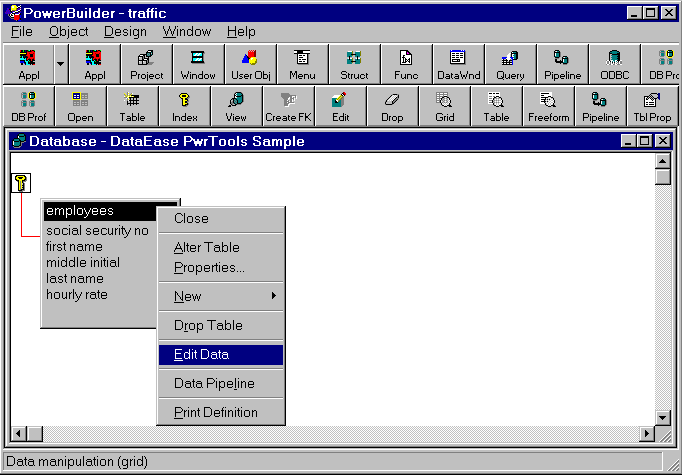Click the primary key icon above employees table
The image size is (682, 475).
pyautogui.click(x=21, y=182)
